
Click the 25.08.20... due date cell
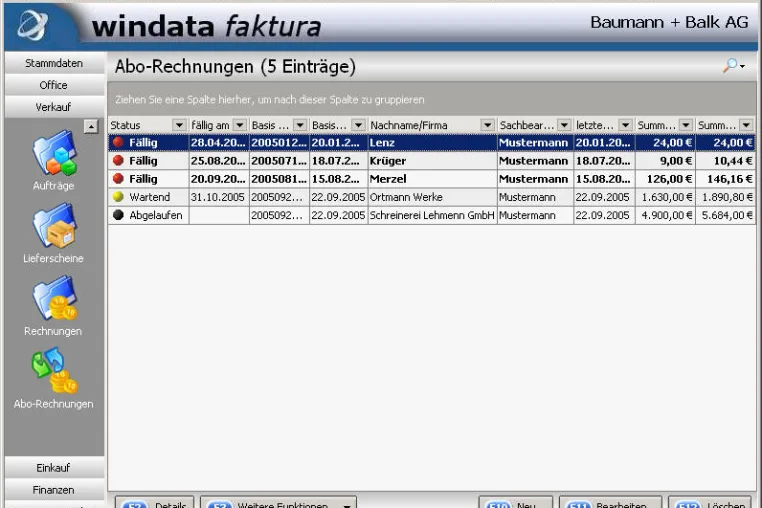coord(219,160)
